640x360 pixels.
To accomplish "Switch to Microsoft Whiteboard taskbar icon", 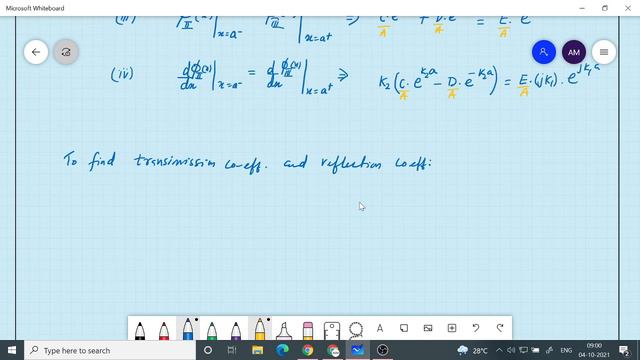I will tap(358, 350).
